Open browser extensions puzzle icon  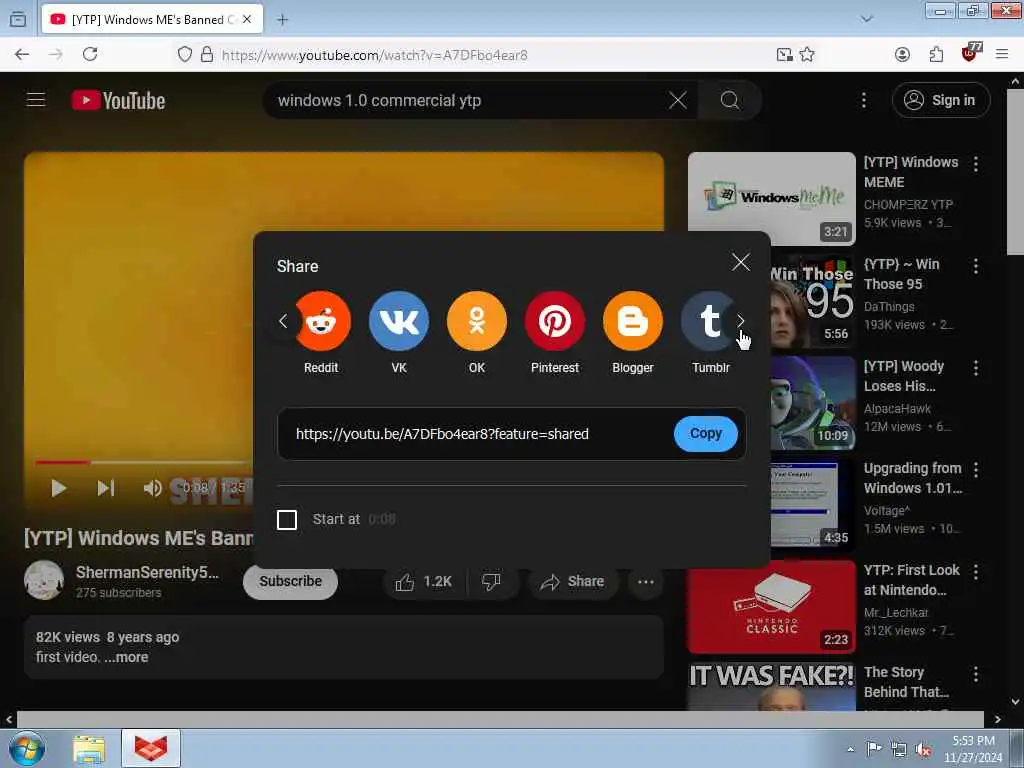[x=936, y=55]
